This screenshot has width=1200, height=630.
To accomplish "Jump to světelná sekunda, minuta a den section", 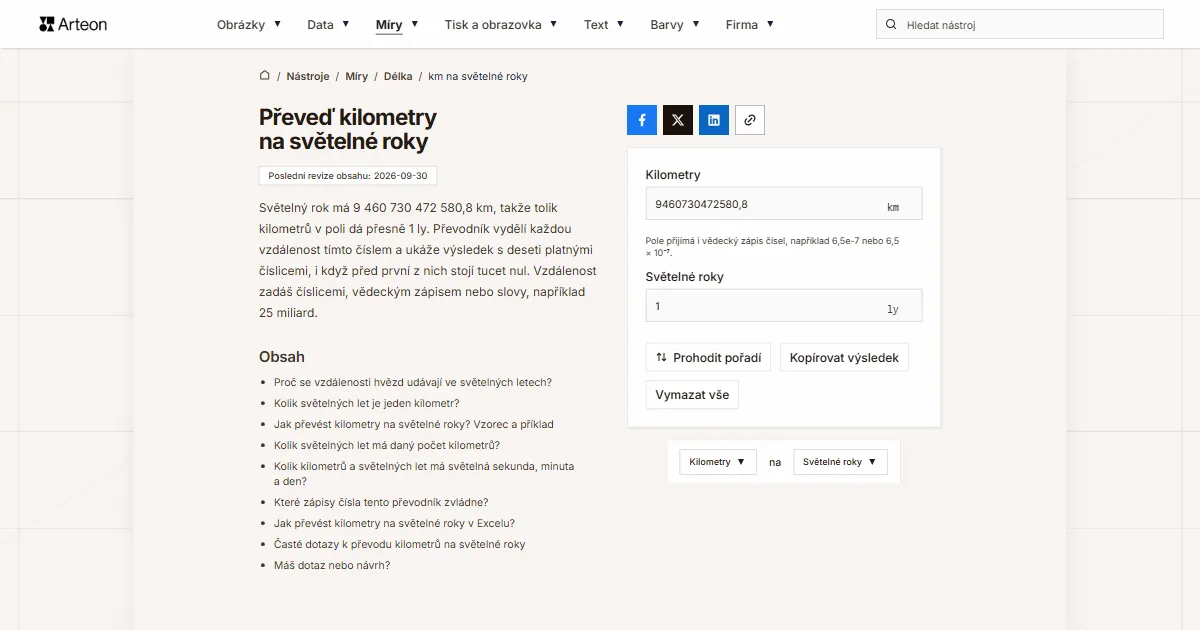I will coord(424,473).
